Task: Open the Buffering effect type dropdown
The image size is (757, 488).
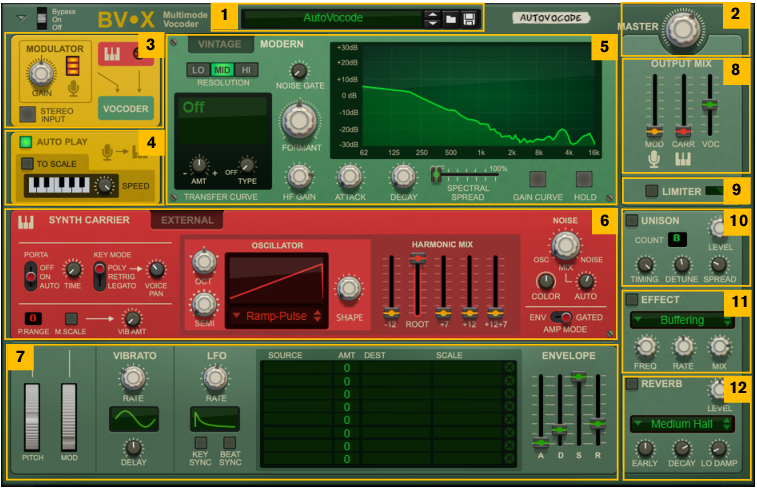Action: (682, 320)
